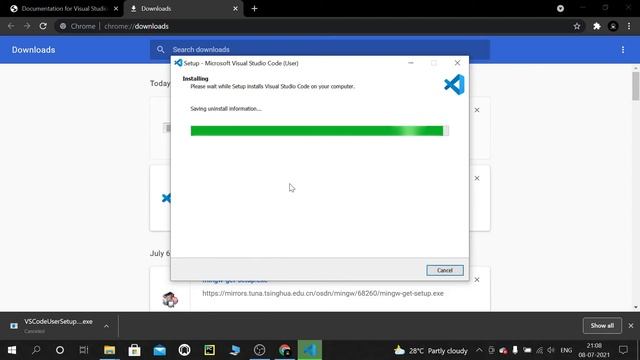Open the weather widget showing 28°C Partly cloudy
Viewport: 640px width, 360px height.
(431, 351)
